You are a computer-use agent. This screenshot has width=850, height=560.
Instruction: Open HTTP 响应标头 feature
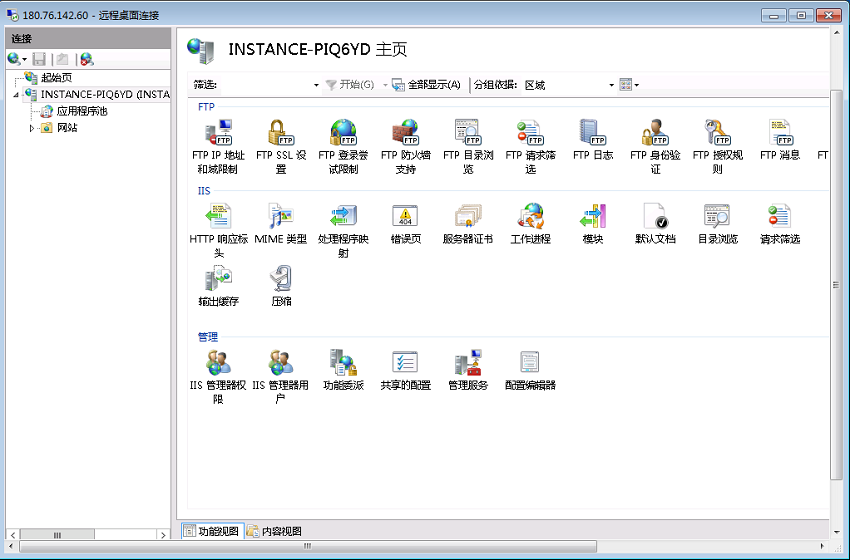[218, 231]
